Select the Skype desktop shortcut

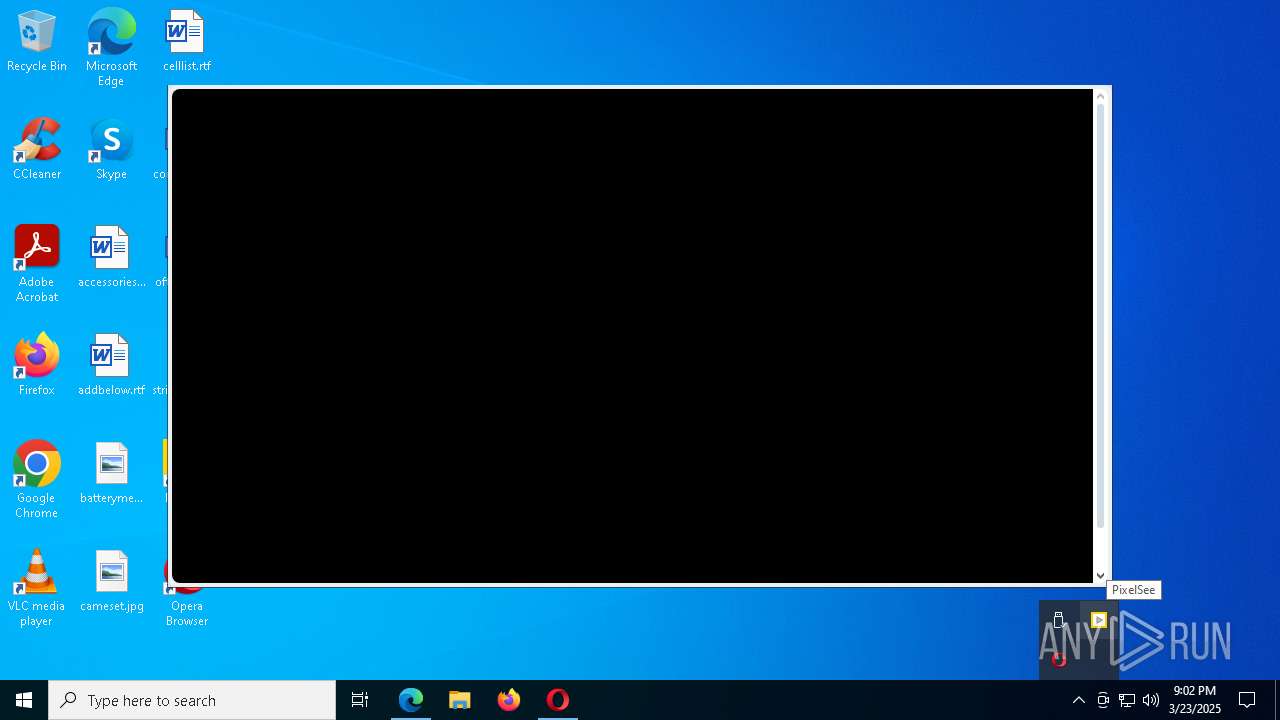coord(111,150)
